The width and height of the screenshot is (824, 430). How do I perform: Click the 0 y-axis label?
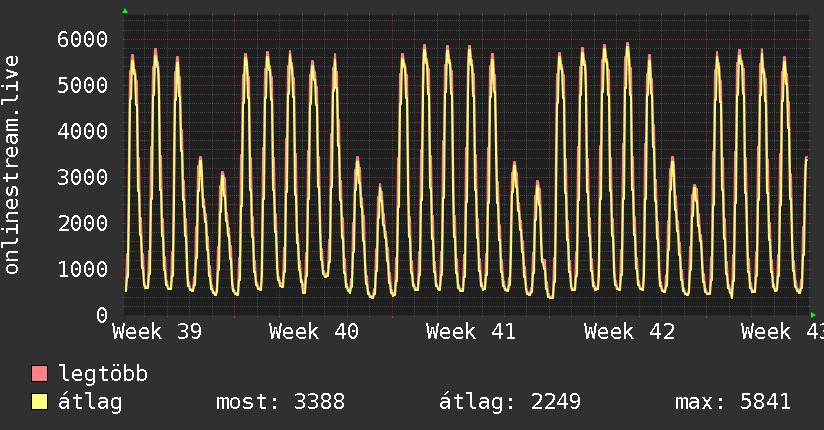tap(102, 315)
